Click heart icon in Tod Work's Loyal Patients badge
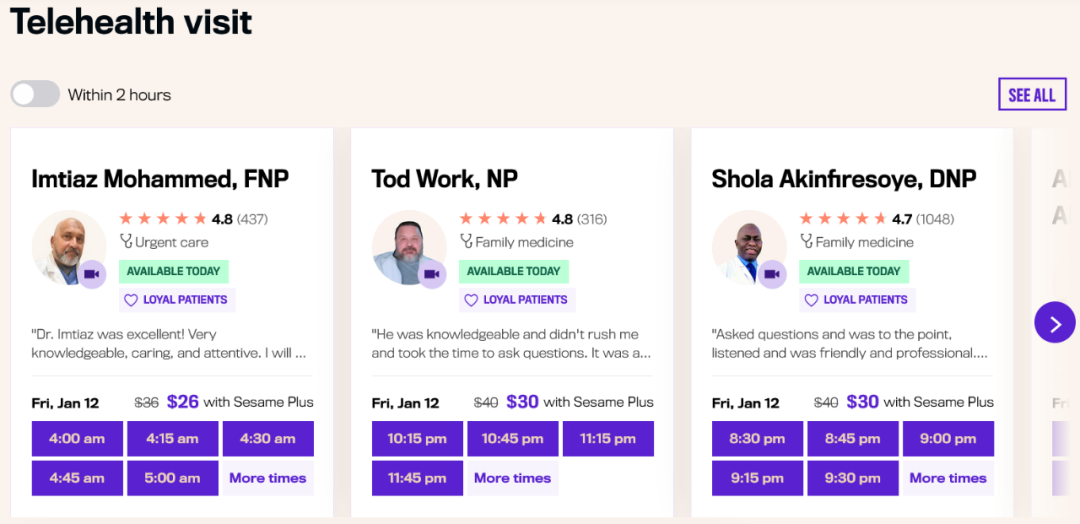The width and height of the screenshot is (1080, 524). 471,300
